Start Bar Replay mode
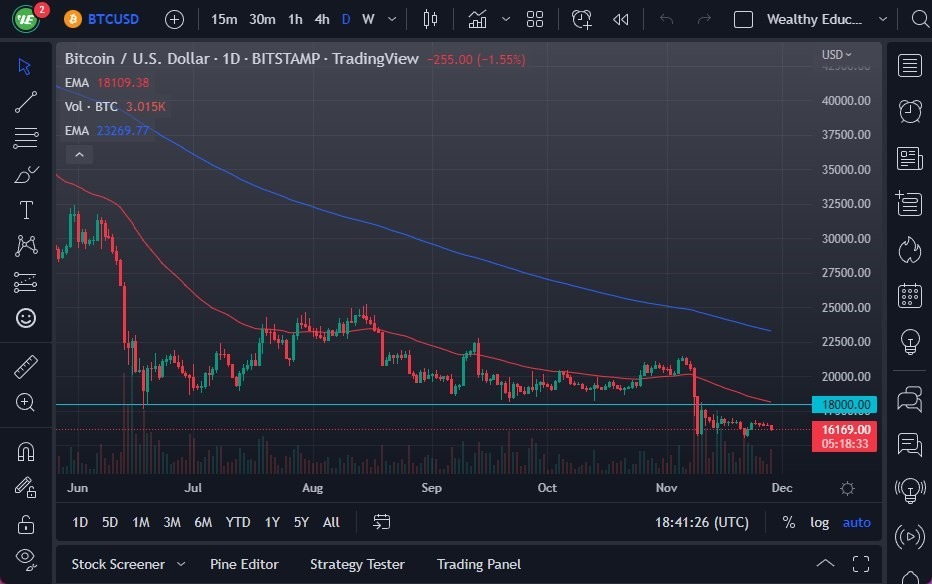This screenshot has width=932, height=584. point(620,19)
